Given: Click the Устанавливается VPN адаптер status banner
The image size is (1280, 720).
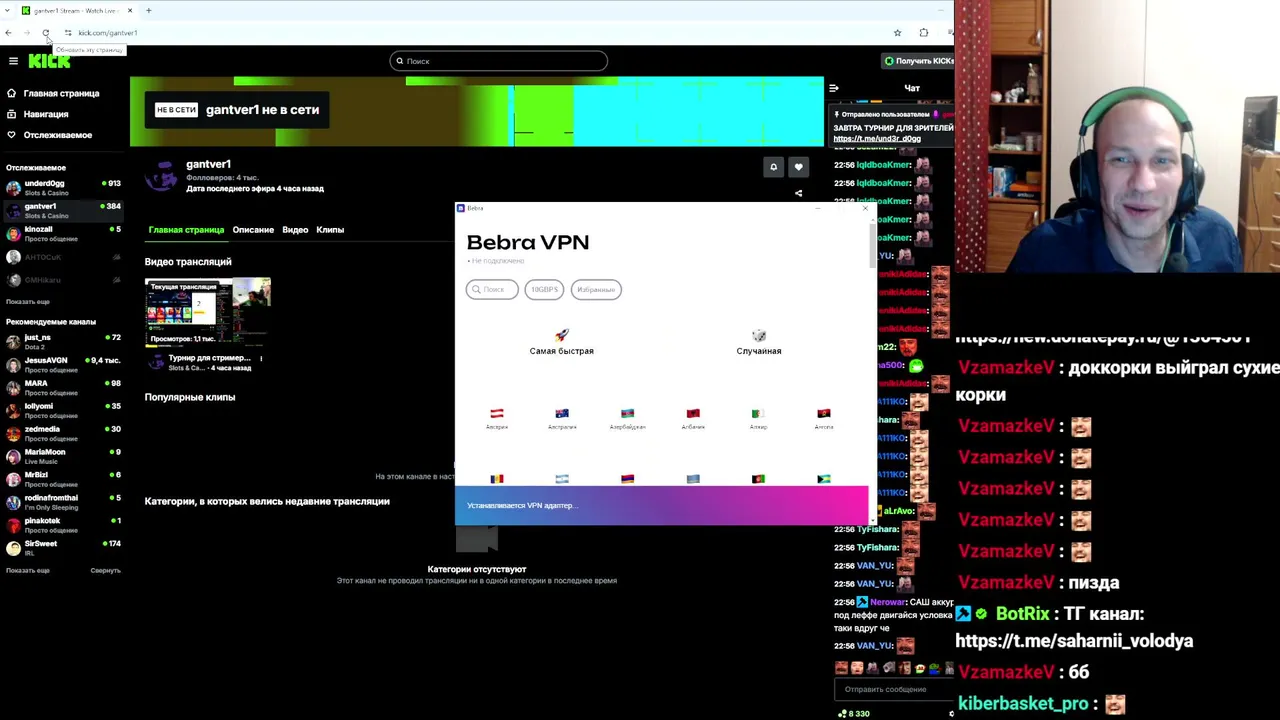Looking at the screenshot, I should point(662,506).
